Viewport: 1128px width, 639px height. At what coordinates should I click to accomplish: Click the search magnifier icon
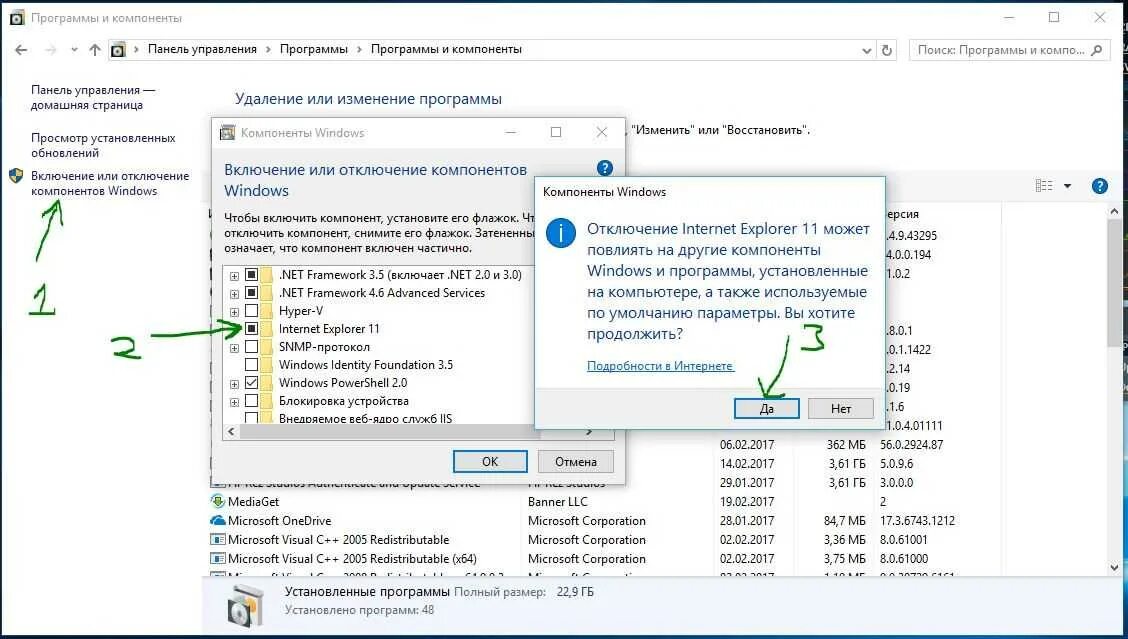pos(1096,50)
